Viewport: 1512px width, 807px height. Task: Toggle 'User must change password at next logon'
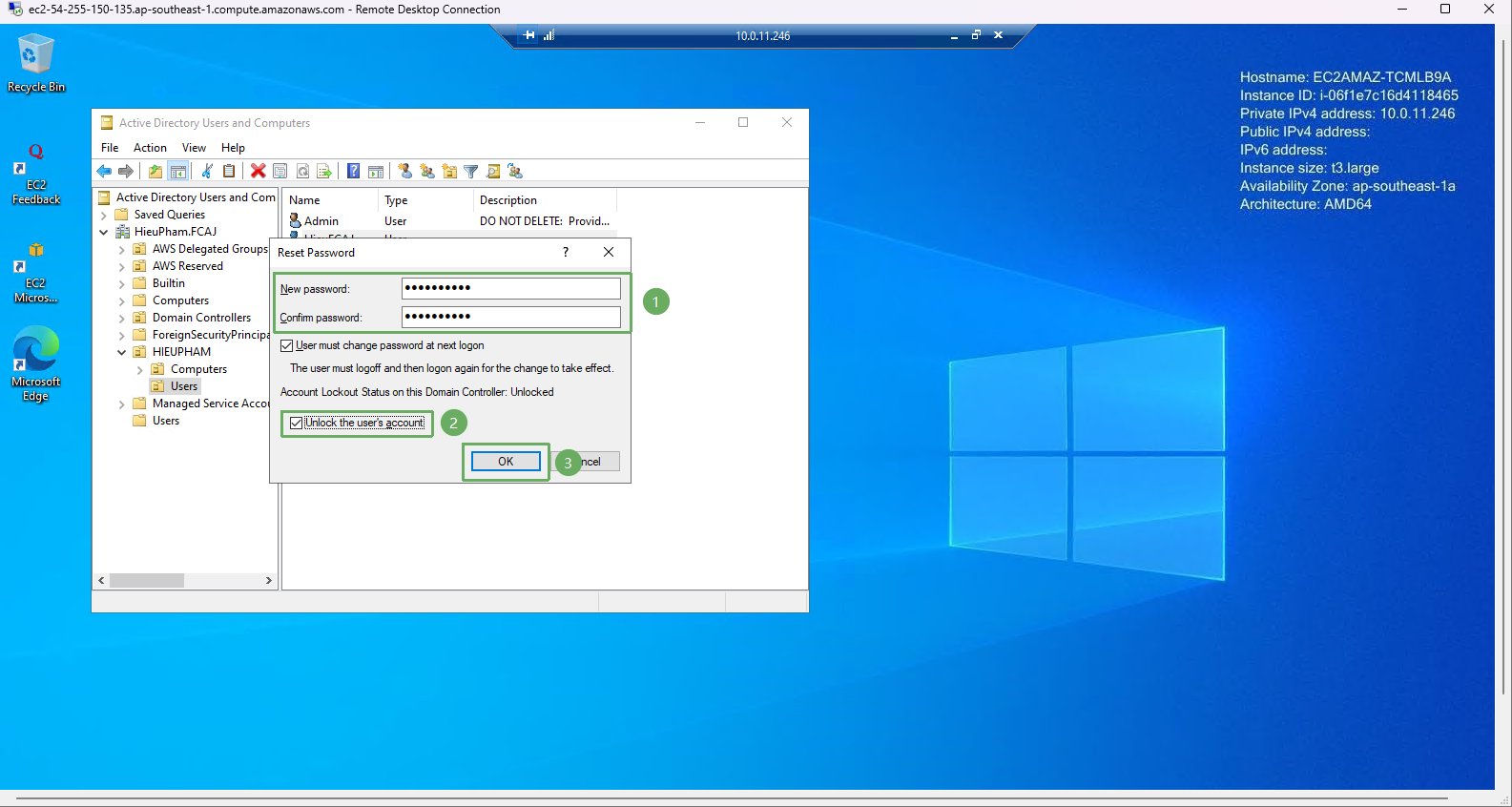coord(287,345)
